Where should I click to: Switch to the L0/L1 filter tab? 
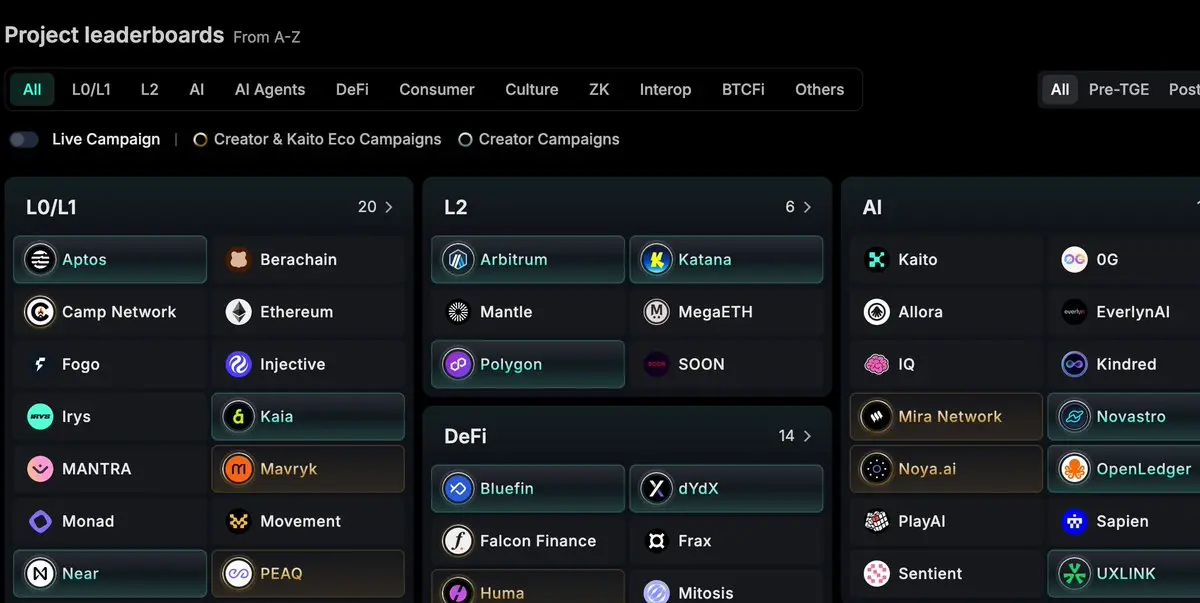[x=91, y=89]
